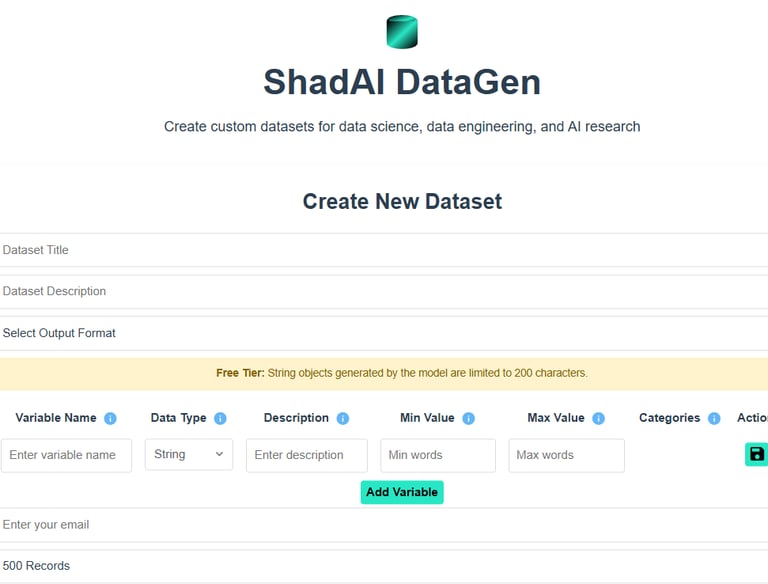Click the info icon beside Description

tap(343, 419)
